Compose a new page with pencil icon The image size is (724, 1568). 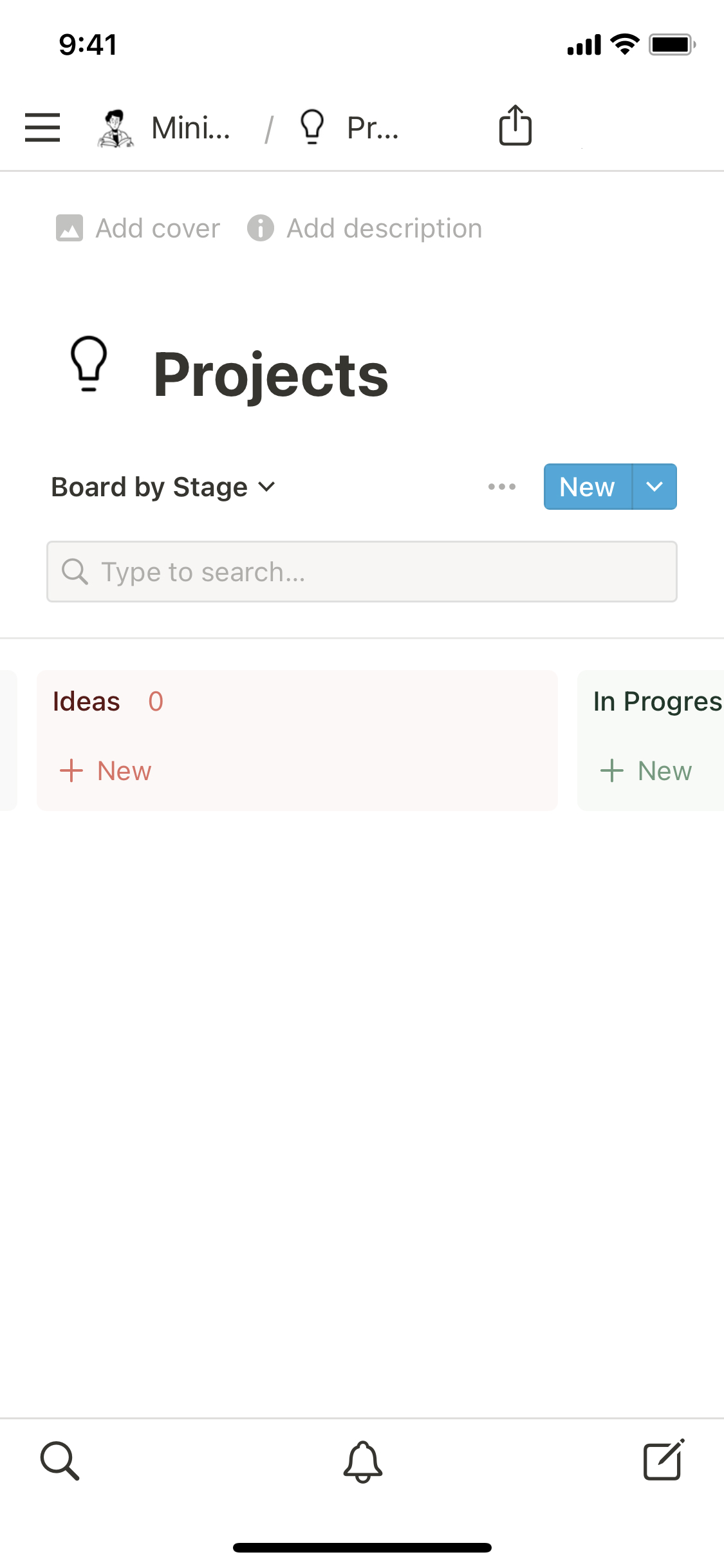tap(664, 1460)
